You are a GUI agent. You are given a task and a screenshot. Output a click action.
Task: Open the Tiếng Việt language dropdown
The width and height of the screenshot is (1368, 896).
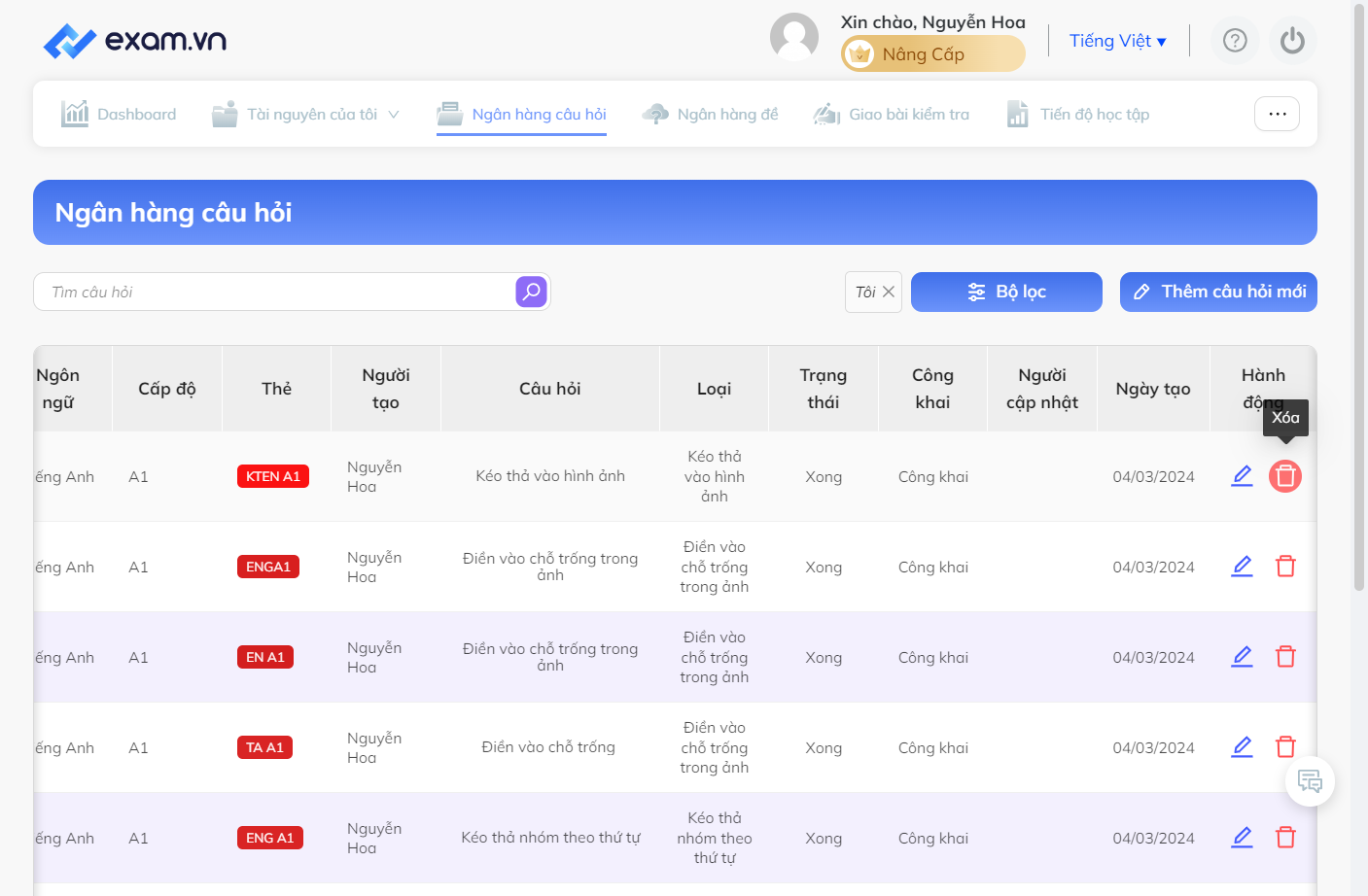pos(1117,41)
